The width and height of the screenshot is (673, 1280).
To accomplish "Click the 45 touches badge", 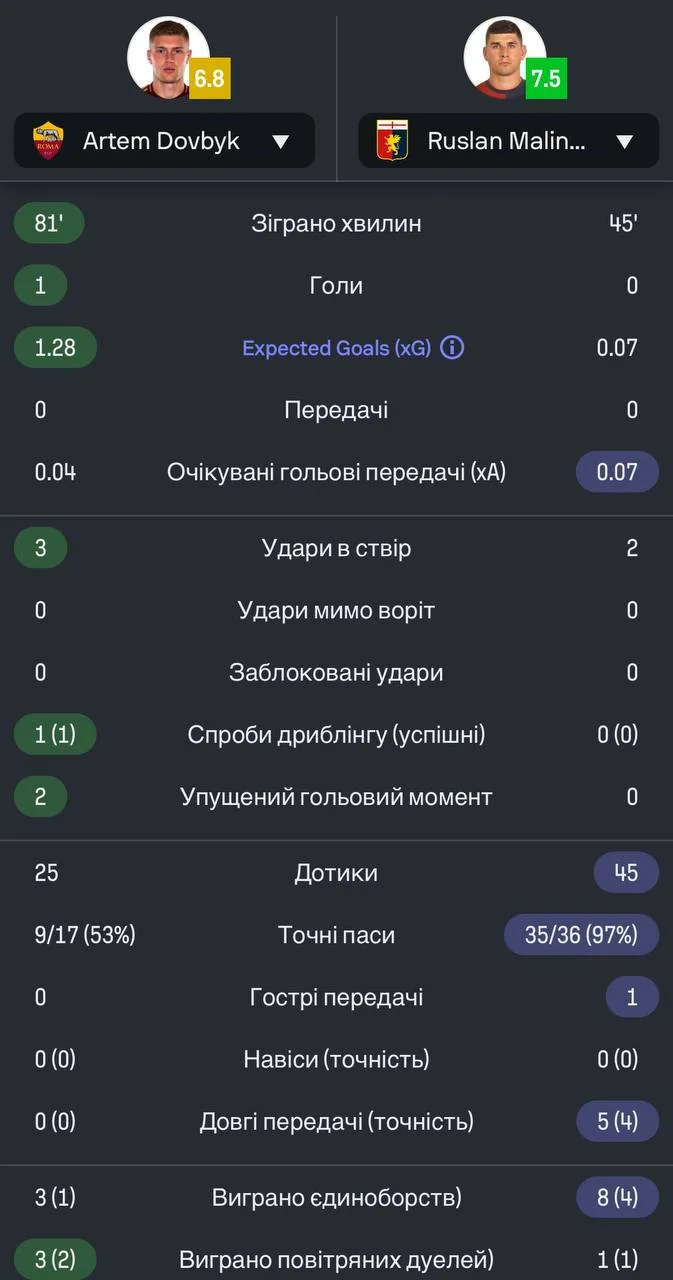I will click(x=626, y=873).
